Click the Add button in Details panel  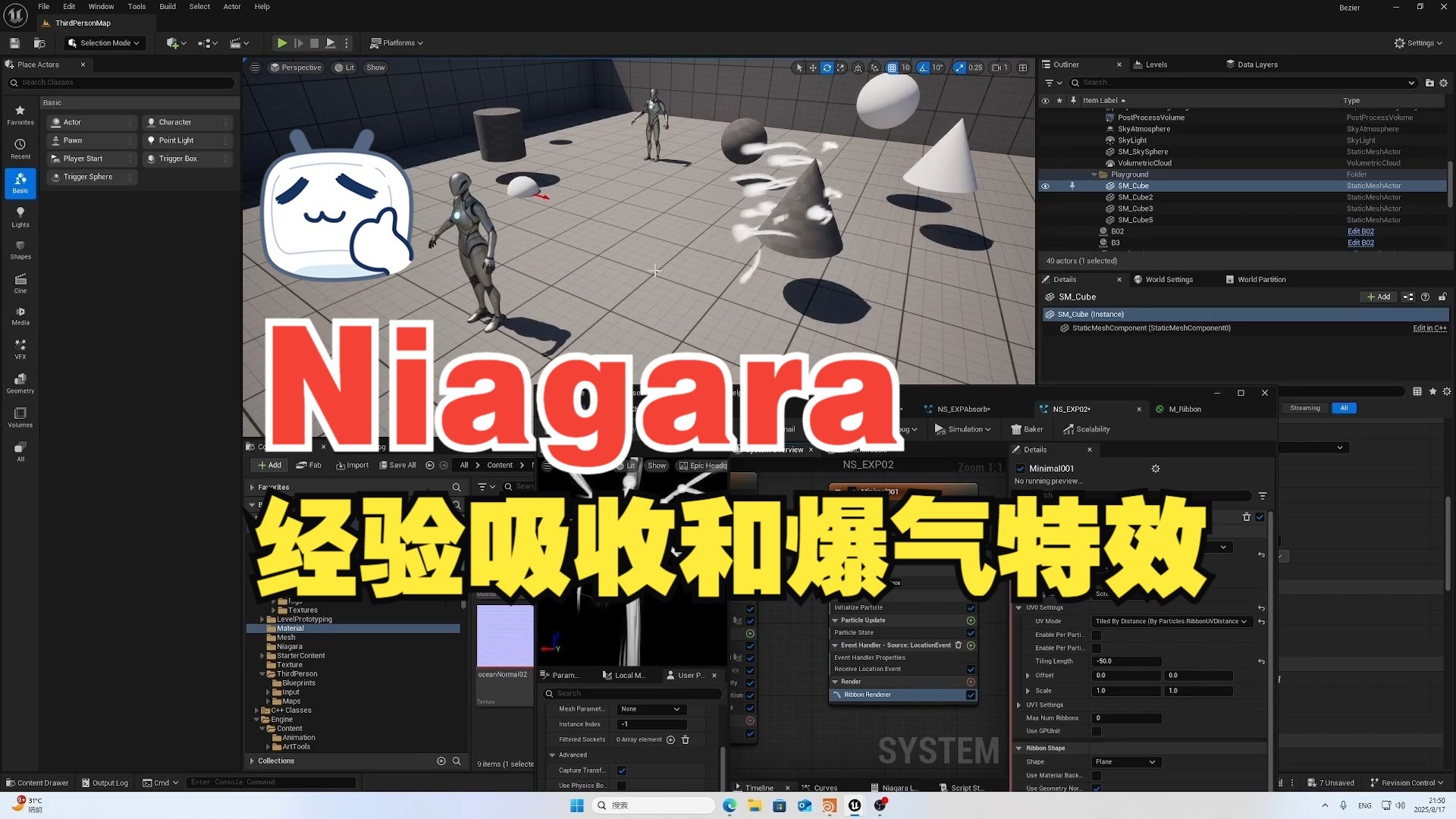click(1379, 297)
